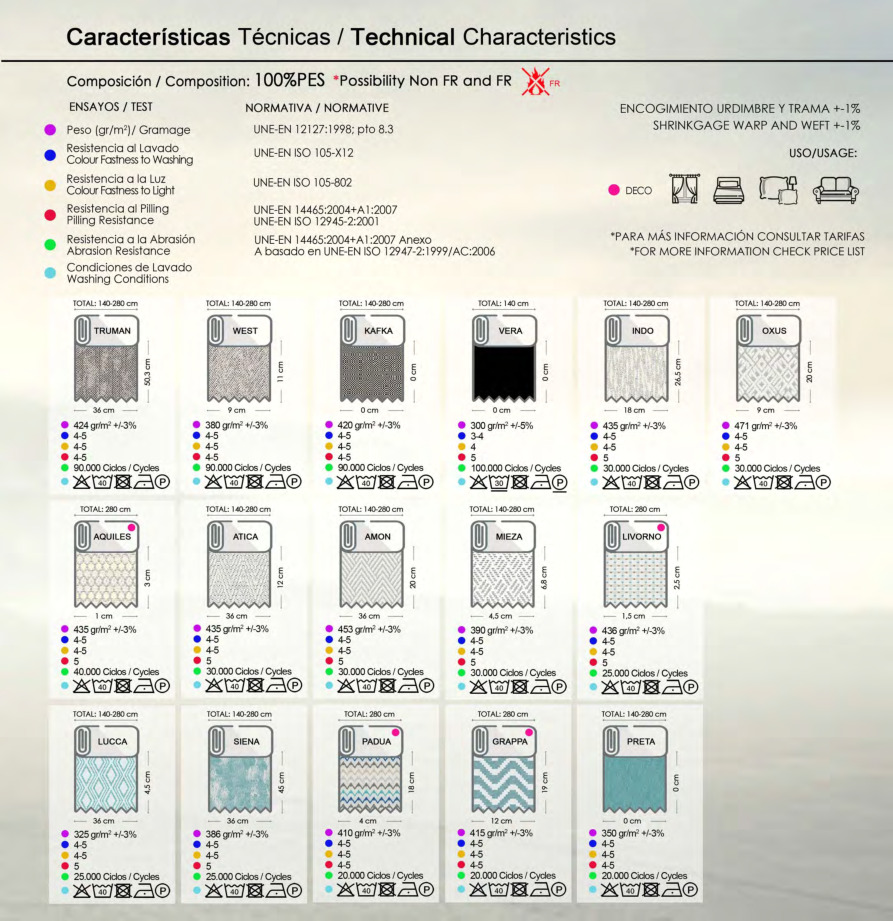Click West's wash at 40 icon
The height and width of the screenshot is (921, 893).
(234, 482)
